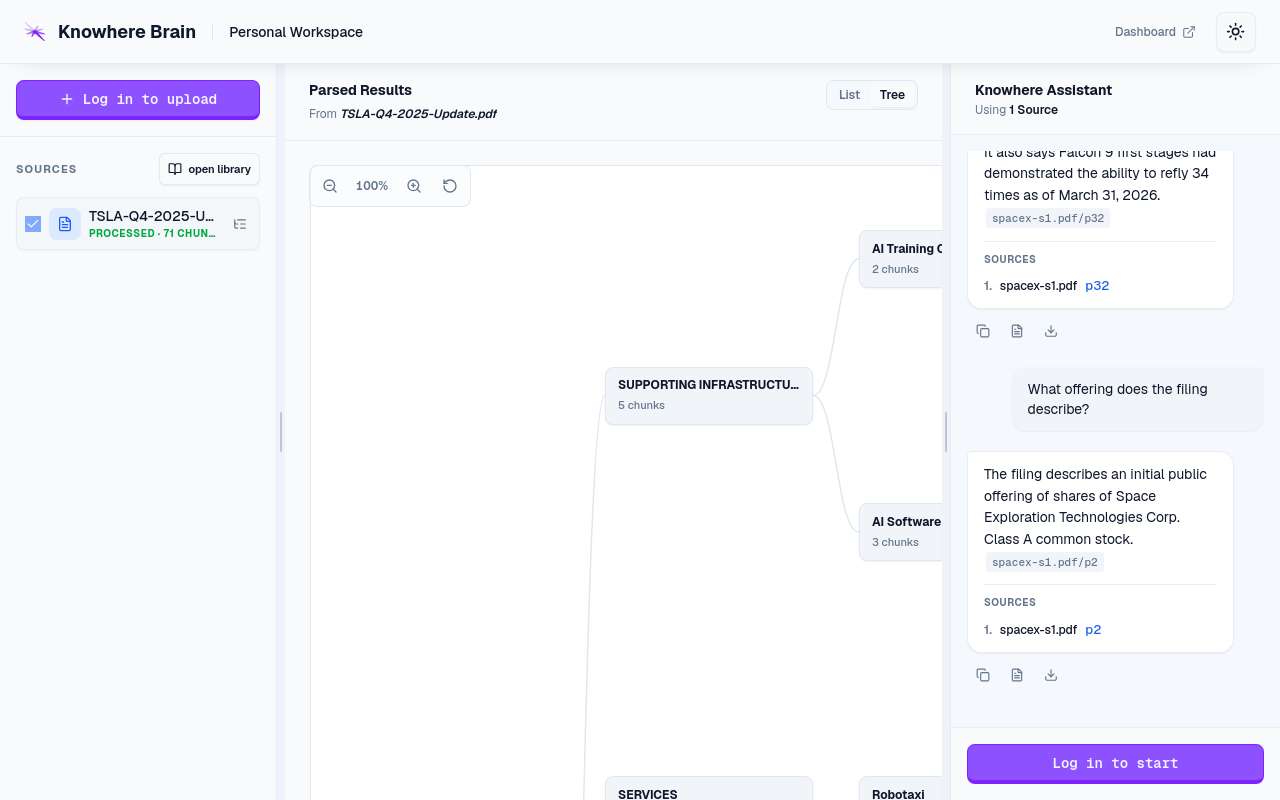Open the p32 source page link

pyautogui.click(x=1097, y=286)
